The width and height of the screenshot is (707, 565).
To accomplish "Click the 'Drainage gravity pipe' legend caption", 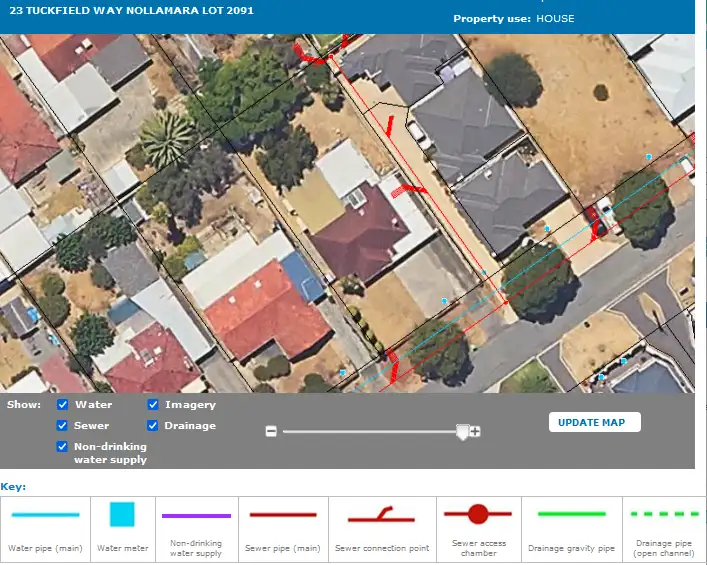I will pos(571,549).
